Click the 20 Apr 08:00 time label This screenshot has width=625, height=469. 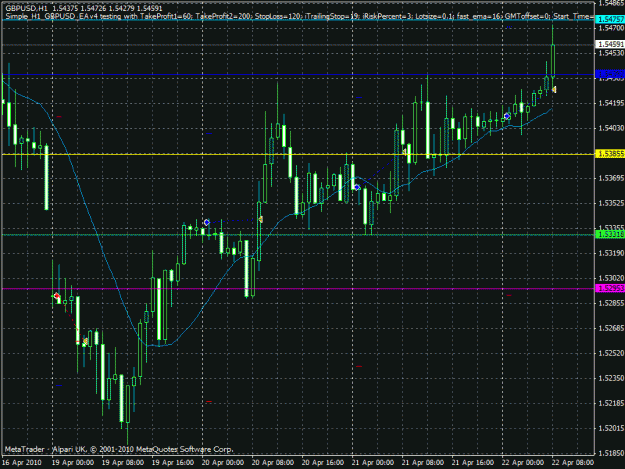point(273,463)
